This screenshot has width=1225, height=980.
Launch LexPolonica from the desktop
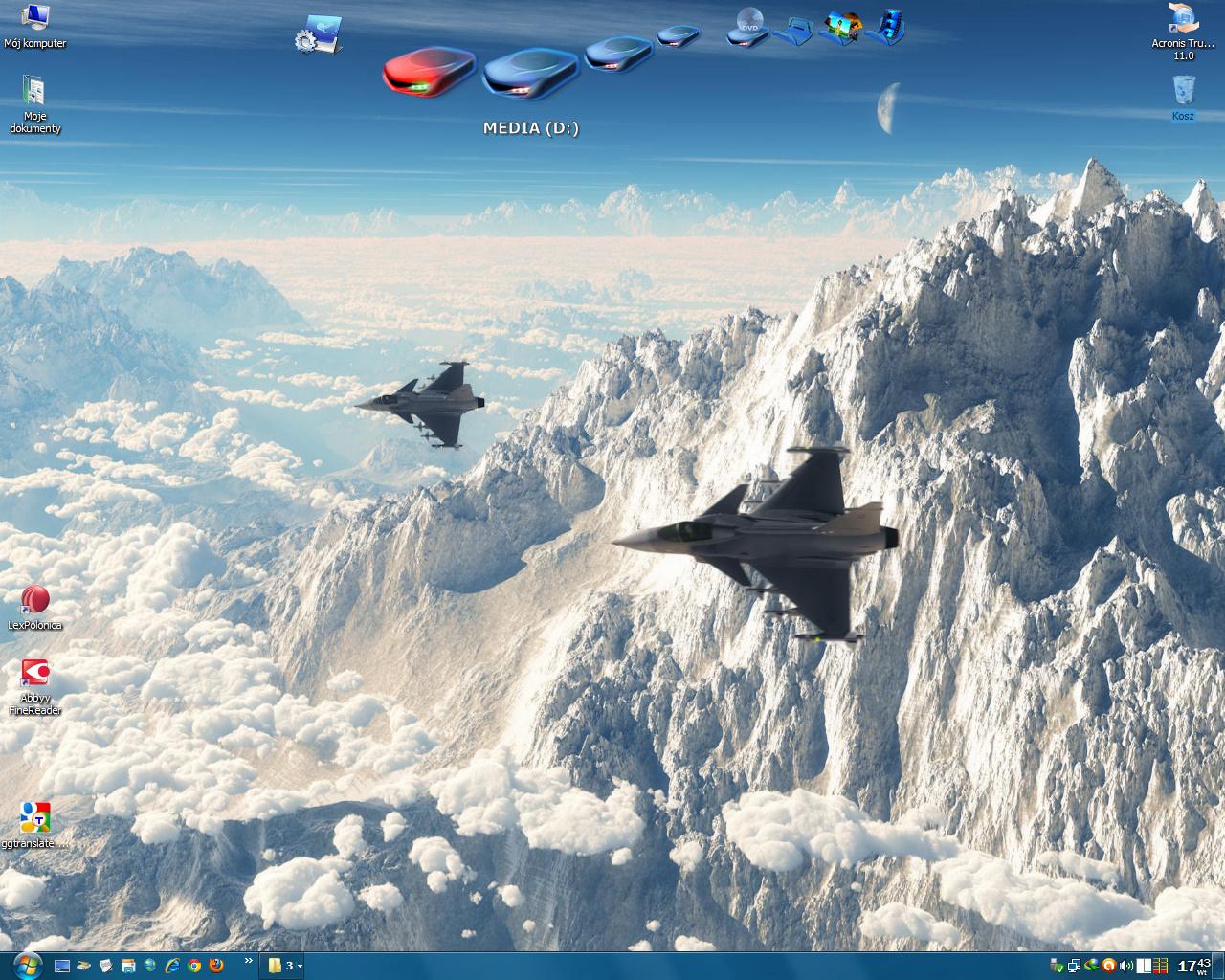click(35, 601)
